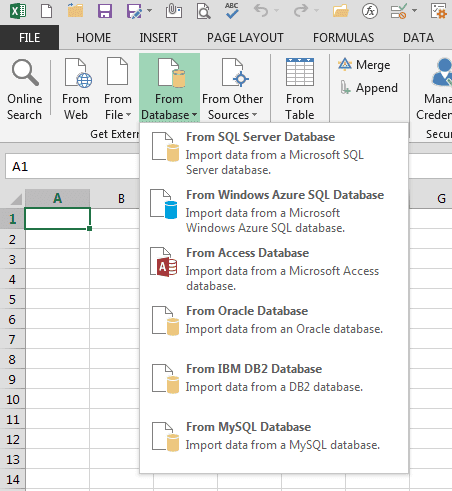Choose From Windows Azure SQL Database
Viewport: 452px width, 491px height.
(274, 211)
